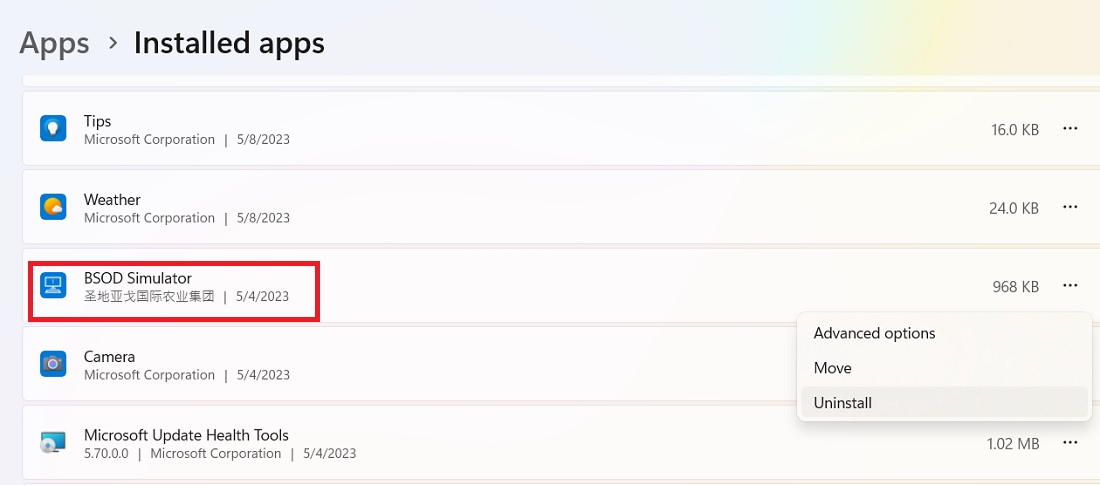
Task: Select Move in the context menu
Action: point(833,368)
